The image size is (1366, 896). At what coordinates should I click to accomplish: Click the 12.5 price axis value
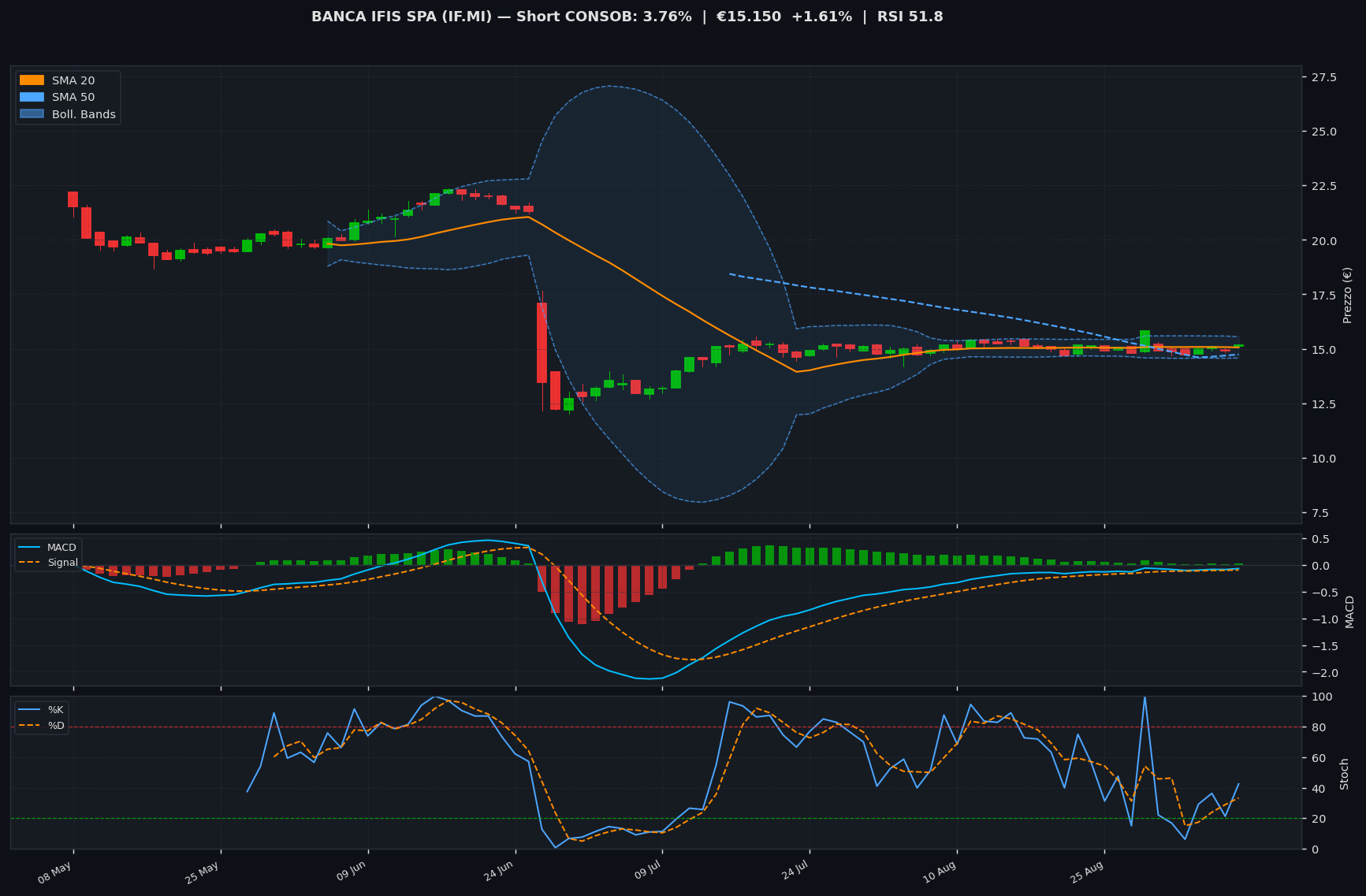(x=1323, y=404)
